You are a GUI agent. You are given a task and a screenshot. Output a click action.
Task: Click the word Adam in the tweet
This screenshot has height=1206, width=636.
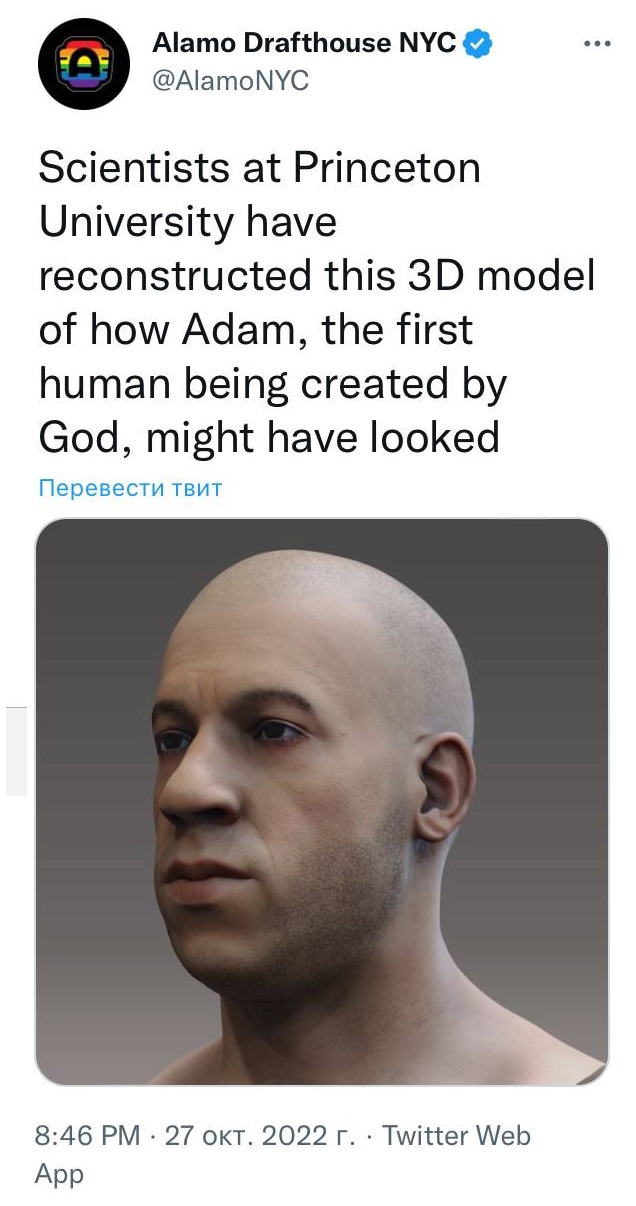[234, 330]
